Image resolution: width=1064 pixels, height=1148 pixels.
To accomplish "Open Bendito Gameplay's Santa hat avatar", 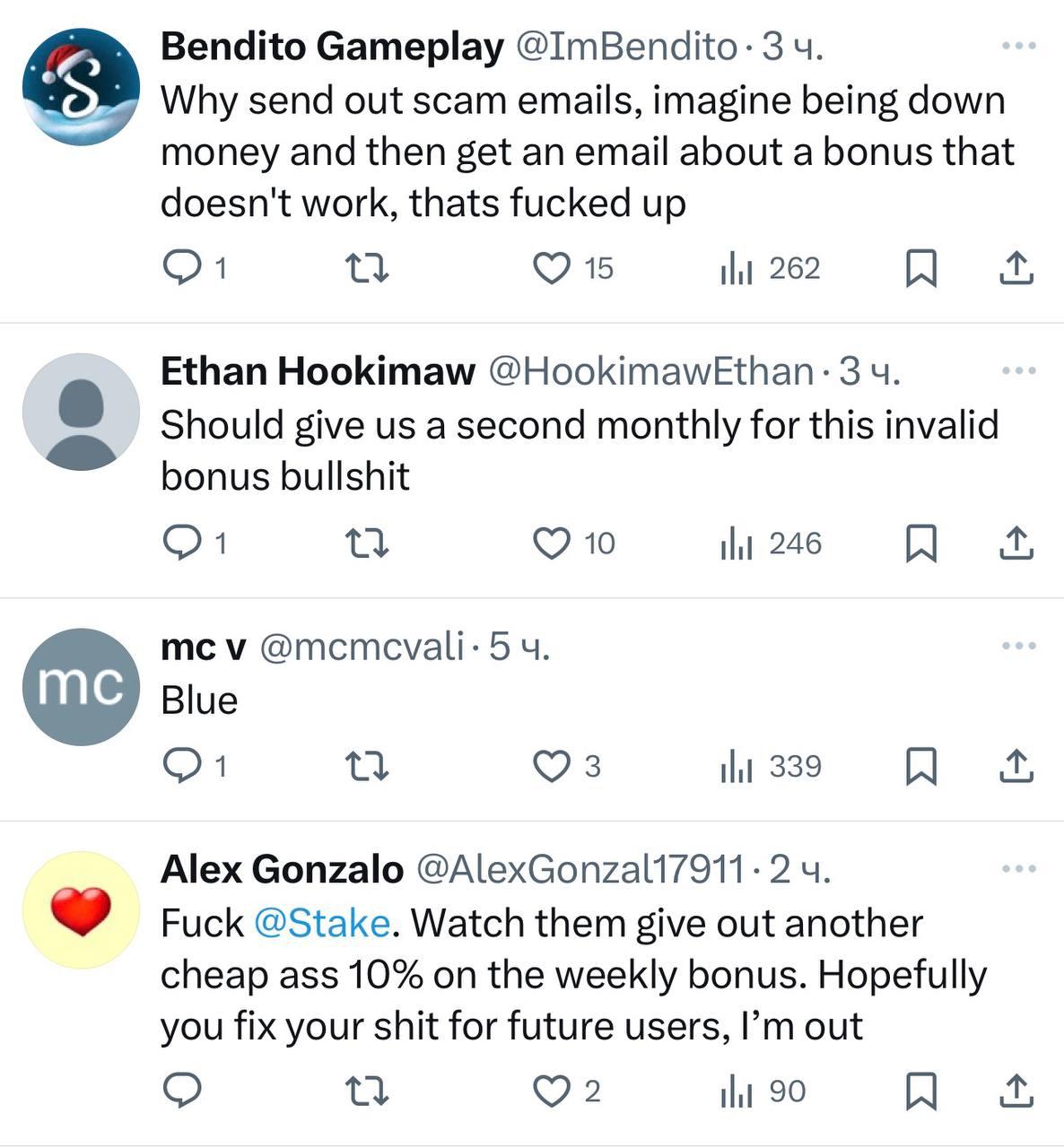I will tap(81, 87).
